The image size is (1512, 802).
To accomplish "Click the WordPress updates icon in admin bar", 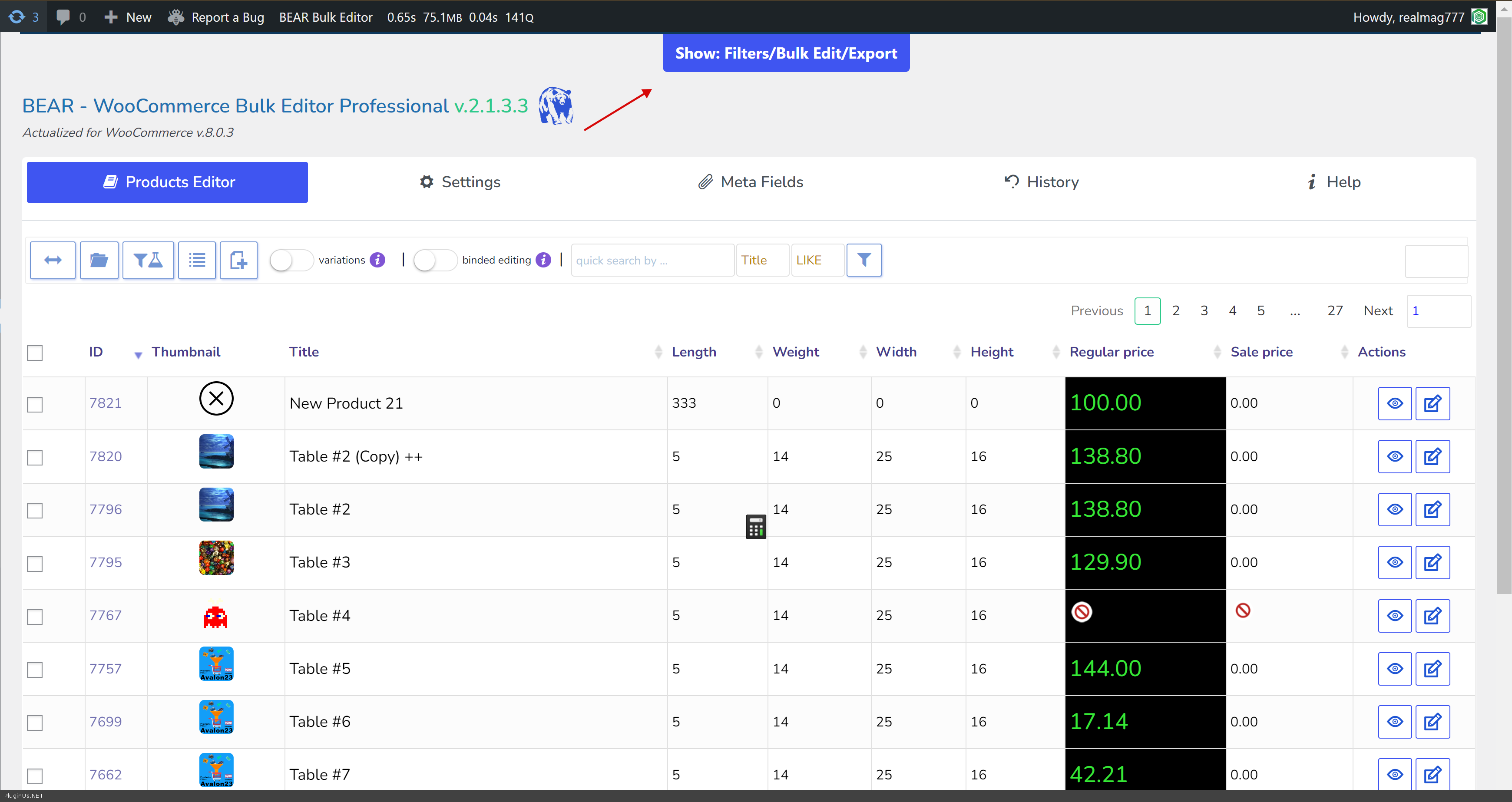I will pyautogui.click(x=17, y=17).
